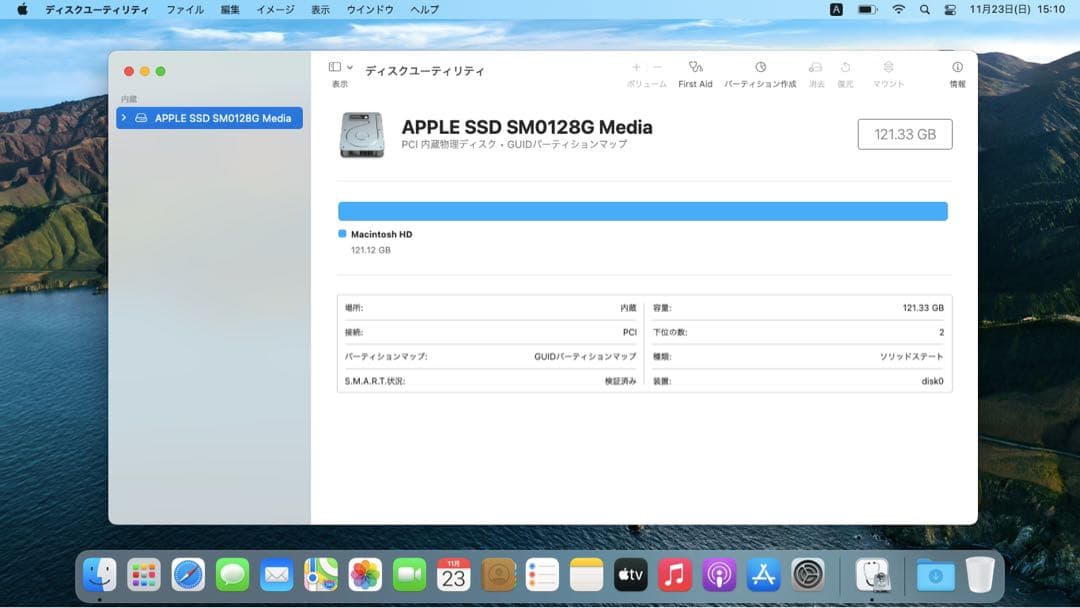
Task: Open the Apple TV app
Action: pyautogui.click(x=630, y=575)
